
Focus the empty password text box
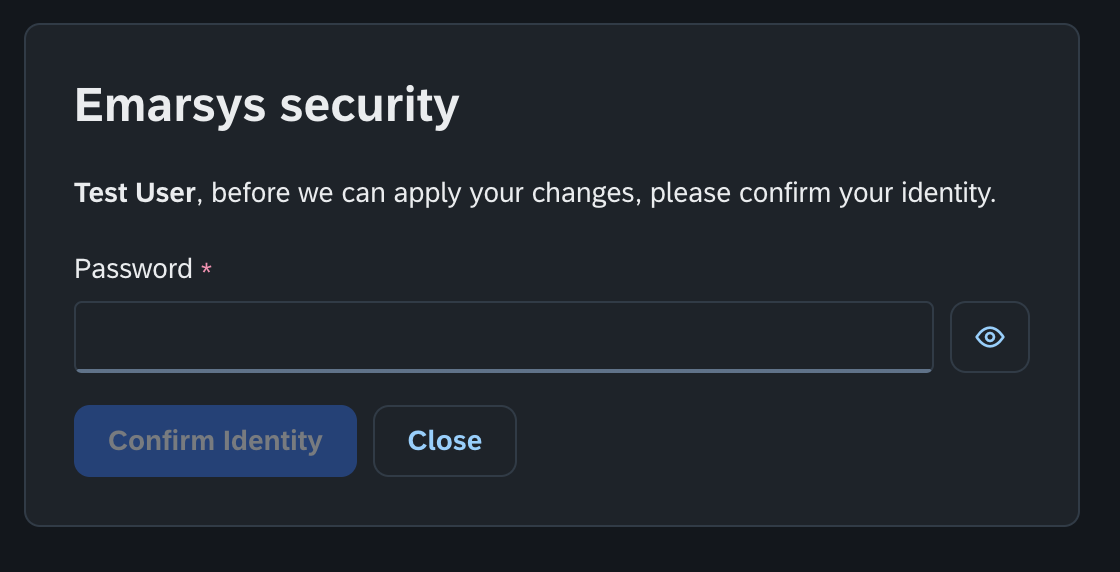(504, 337)
